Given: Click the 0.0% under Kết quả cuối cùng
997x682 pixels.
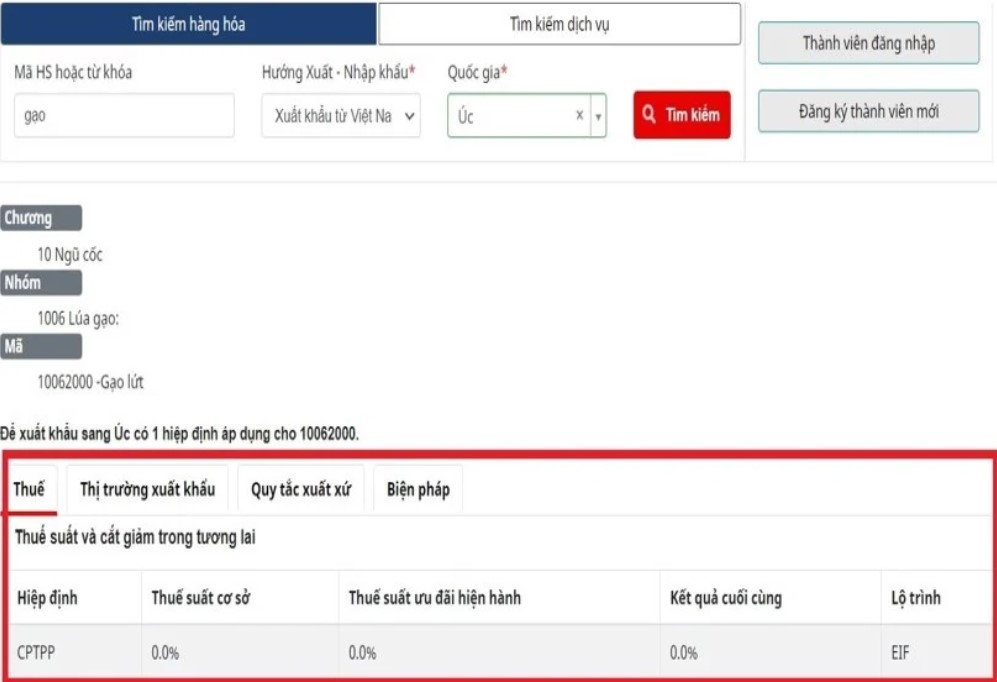Looking at the screenshot, I should click(684, 653).
